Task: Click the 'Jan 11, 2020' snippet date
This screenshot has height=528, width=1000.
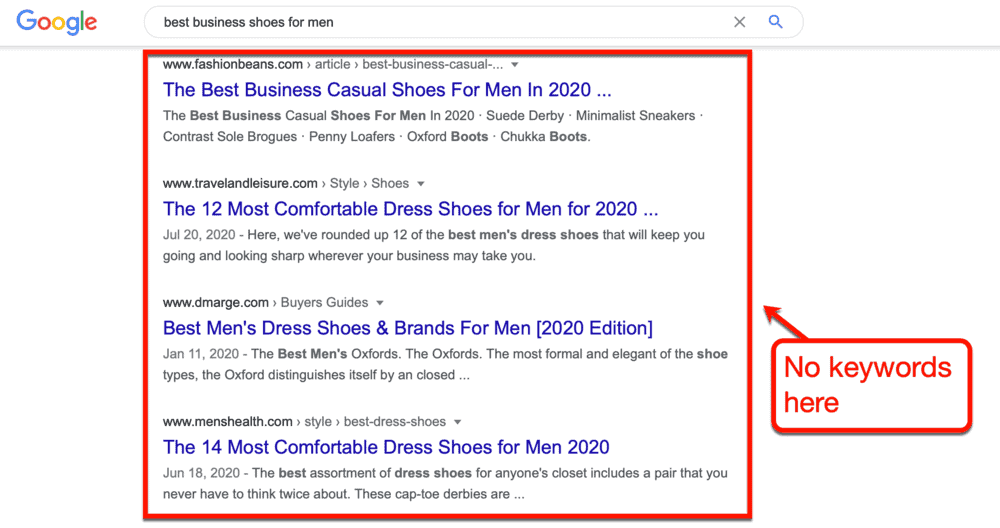Action: point(200,355)
